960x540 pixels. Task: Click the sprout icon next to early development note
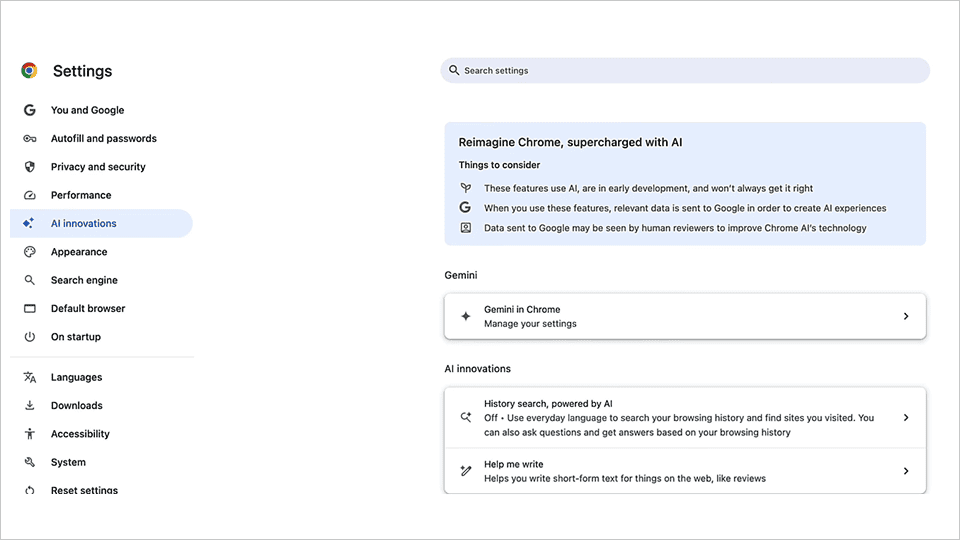pos(466,188)
